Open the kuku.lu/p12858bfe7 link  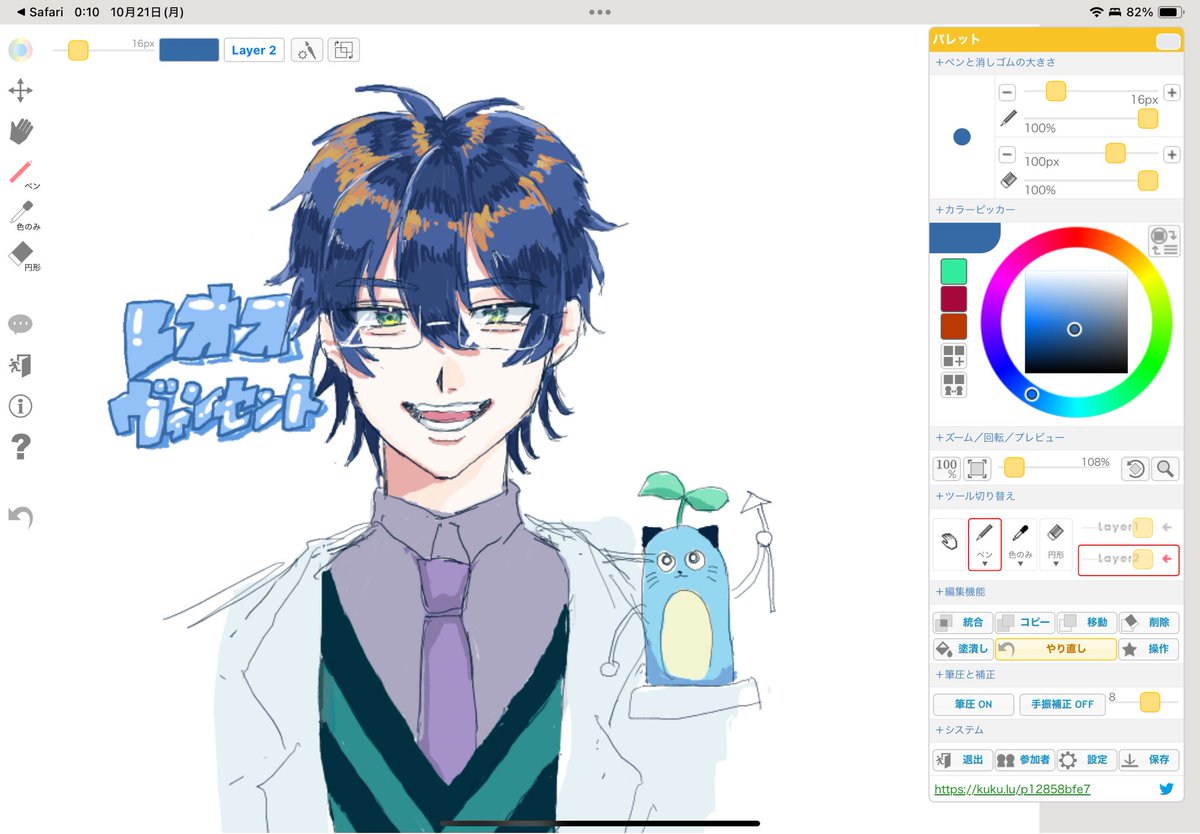(1012, 789)
